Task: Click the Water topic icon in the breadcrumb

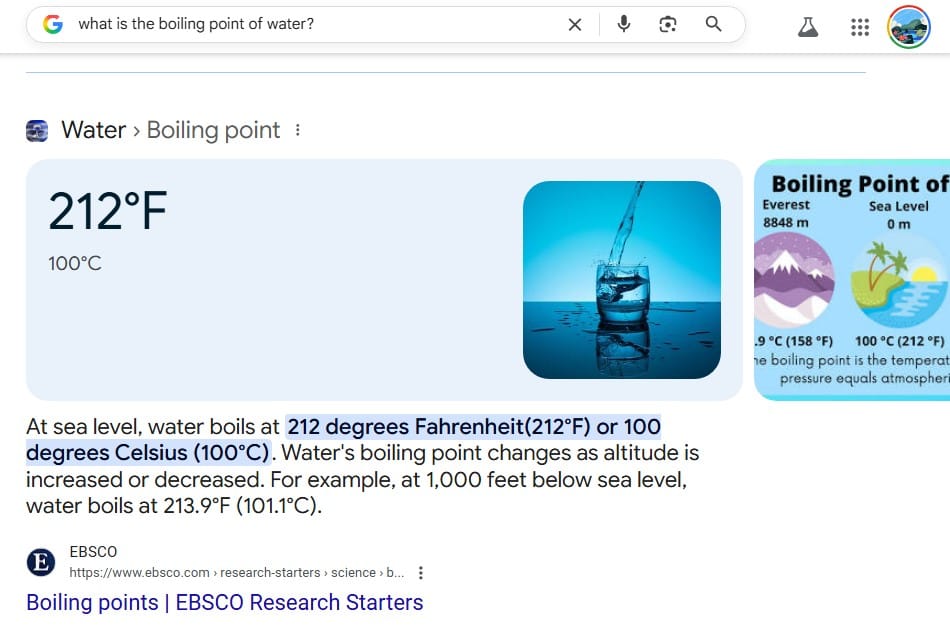Action: [x=37, y=130]
